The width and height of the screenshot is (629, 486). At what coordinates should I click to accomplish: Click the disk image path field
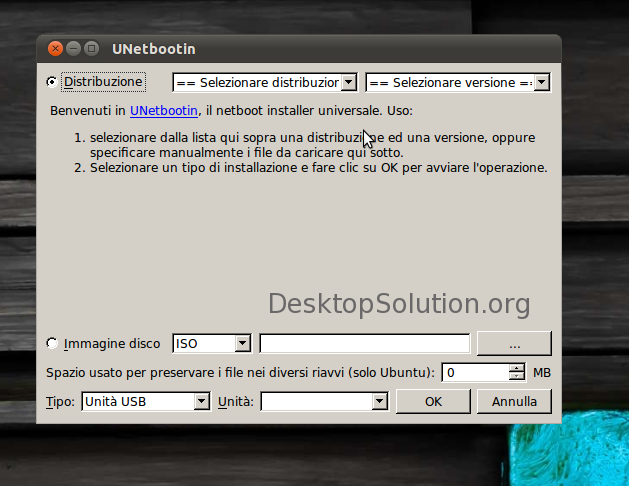[x=365, y=344]
